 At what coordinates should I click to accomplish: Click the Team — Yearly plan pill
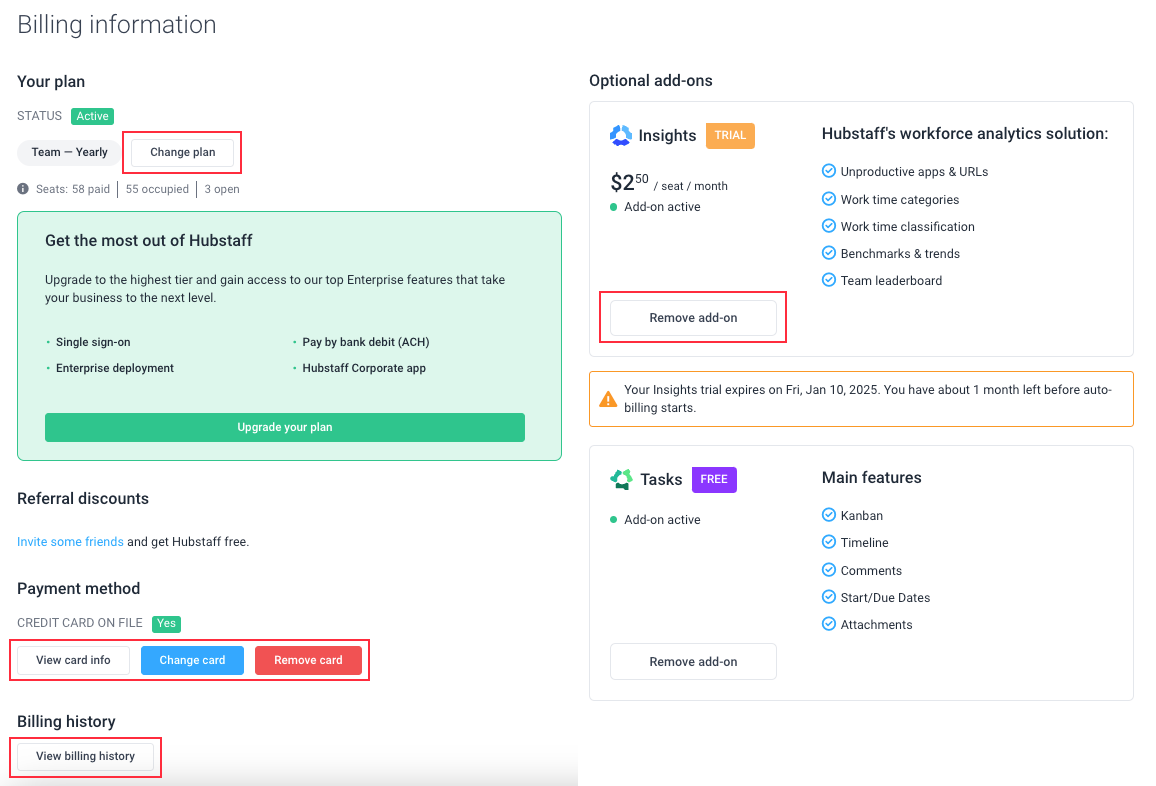pos(69,152)
